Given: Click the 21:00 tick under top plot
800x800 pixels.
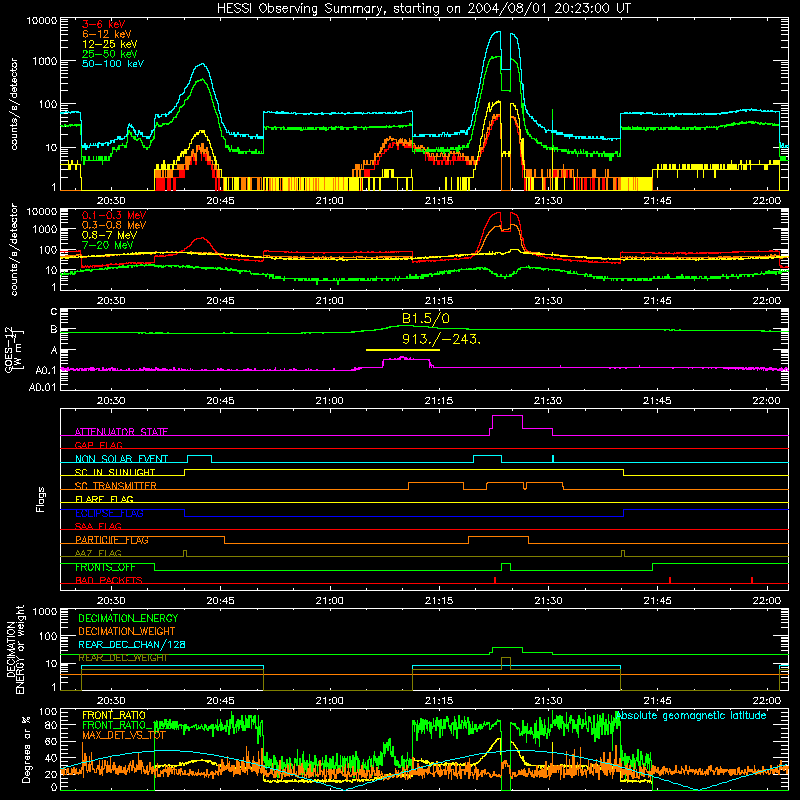Looking at the screenshot, I should tap(330, 201).
